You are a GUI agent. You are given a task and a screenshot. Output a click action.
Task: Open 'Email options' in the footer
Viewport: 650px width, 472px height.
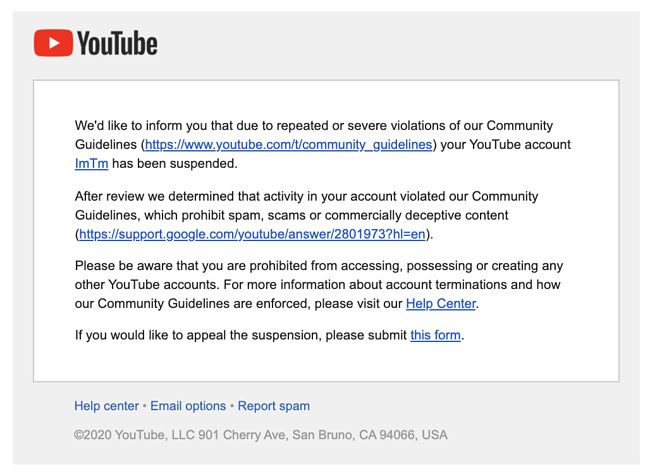(188, 406)
